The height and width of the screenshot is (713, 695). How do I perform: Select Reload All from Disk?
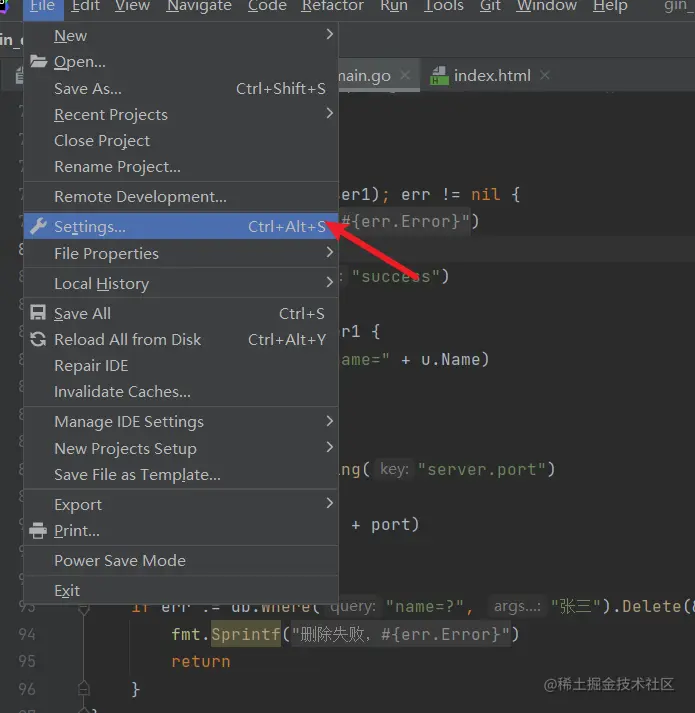pyautogui.click(x=181, y=339)
